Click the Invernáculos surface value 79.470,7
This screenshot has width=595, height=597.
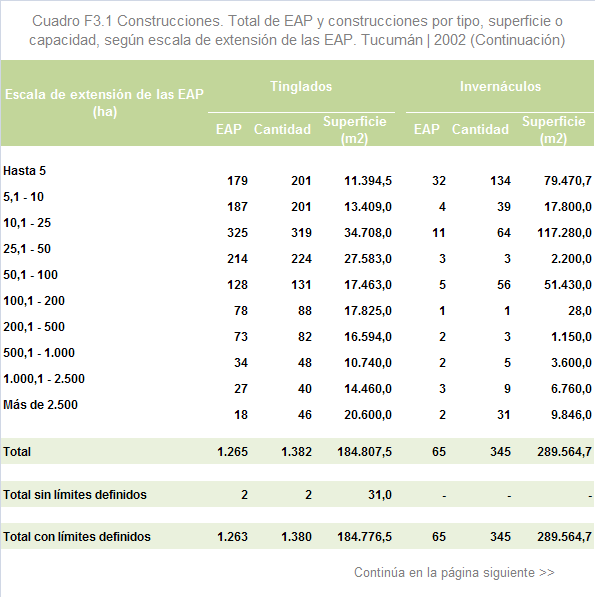click(568, 180)
